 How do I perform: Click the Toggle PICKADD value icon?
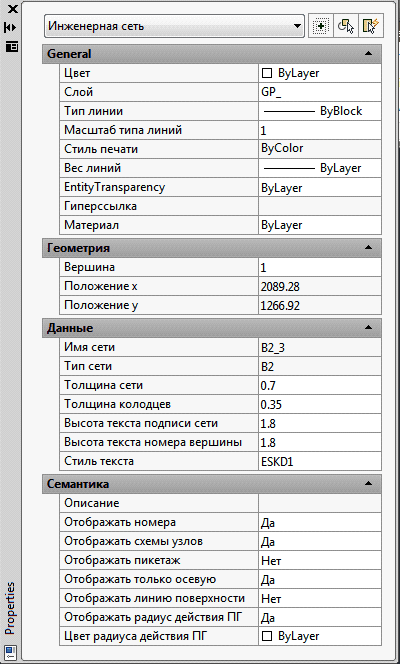click(x=320, y=26)
